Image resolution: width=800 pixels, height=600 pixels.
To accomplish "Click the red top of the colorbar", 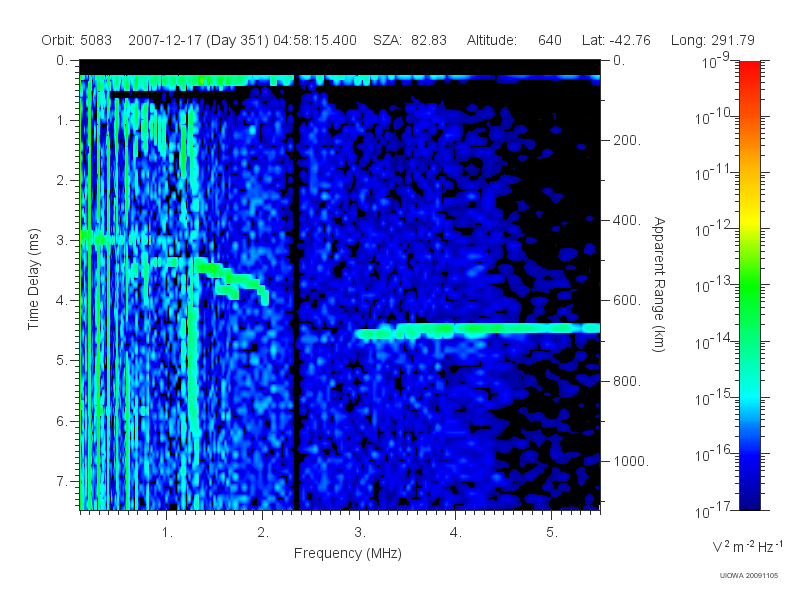I will click(750, 69).
